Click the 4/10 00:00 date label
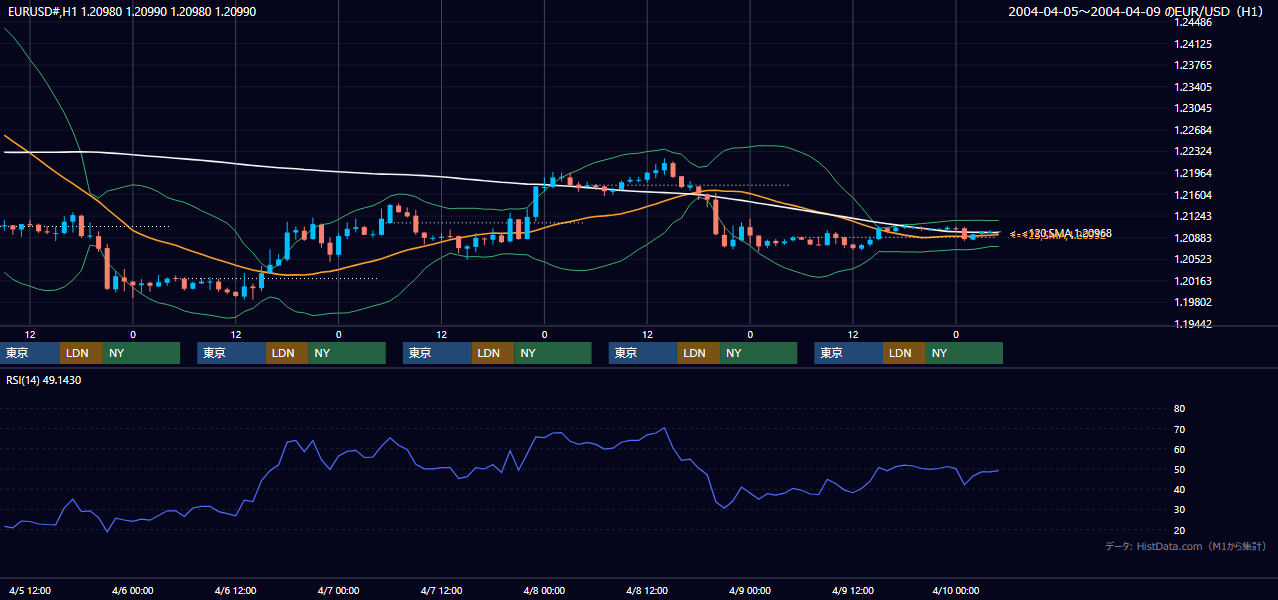The height and width of the screenshot is (600, 1278). 956,590
